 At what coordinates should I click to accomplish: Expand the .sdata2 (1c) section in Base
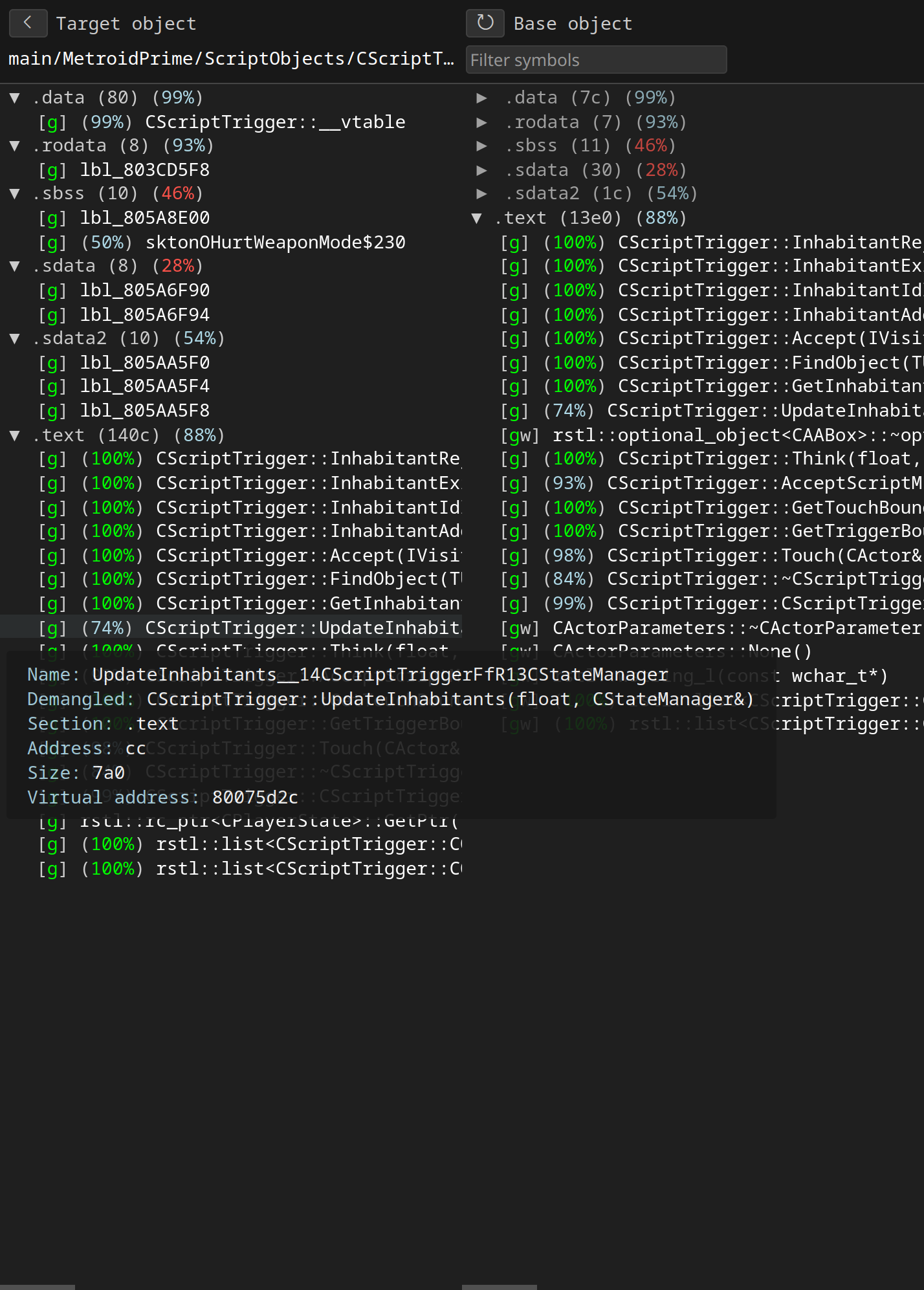pyautogui.click(x=481, y=193)
